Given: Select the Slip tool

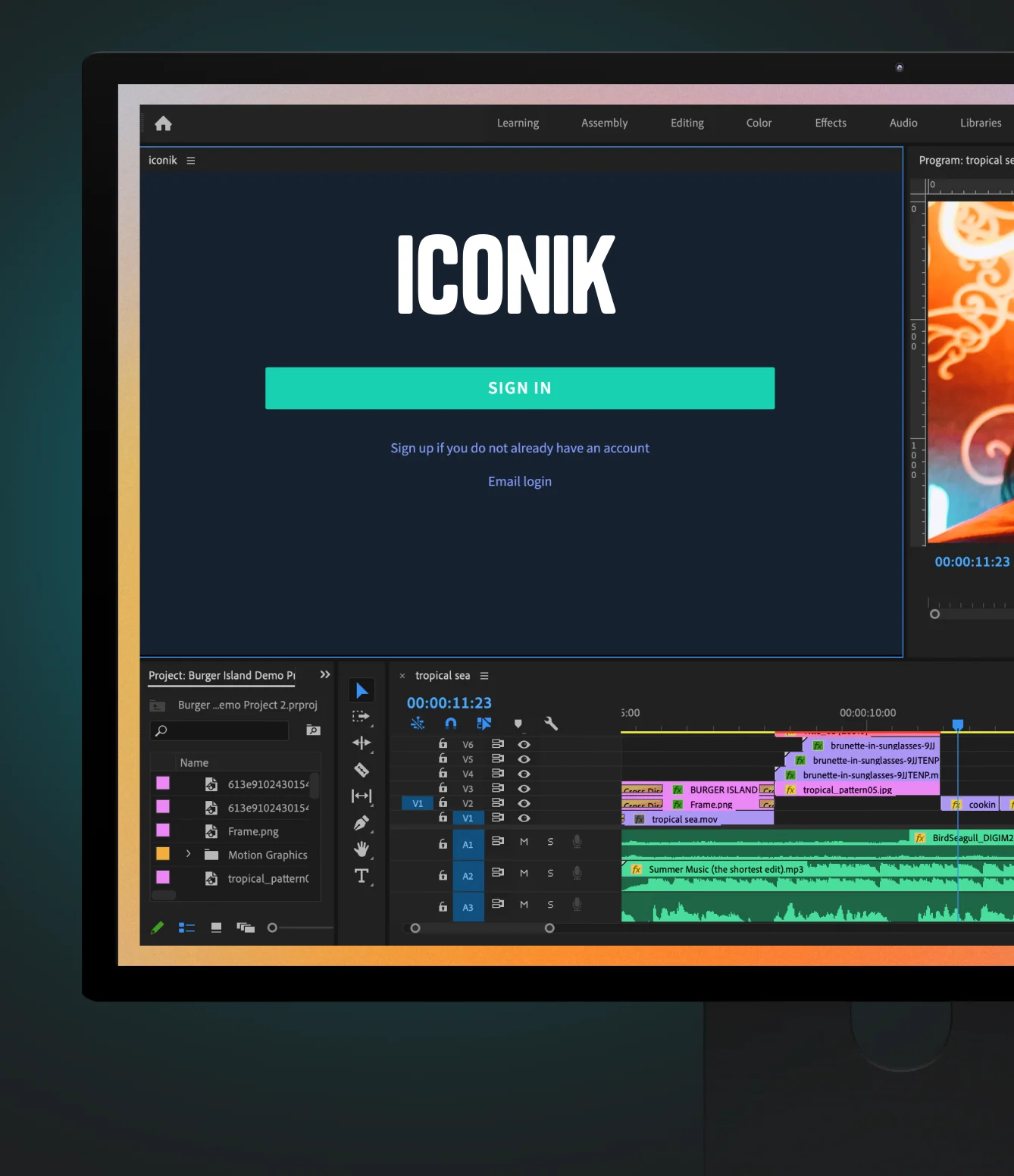Looking at the screenshot, I should (361, 796).
